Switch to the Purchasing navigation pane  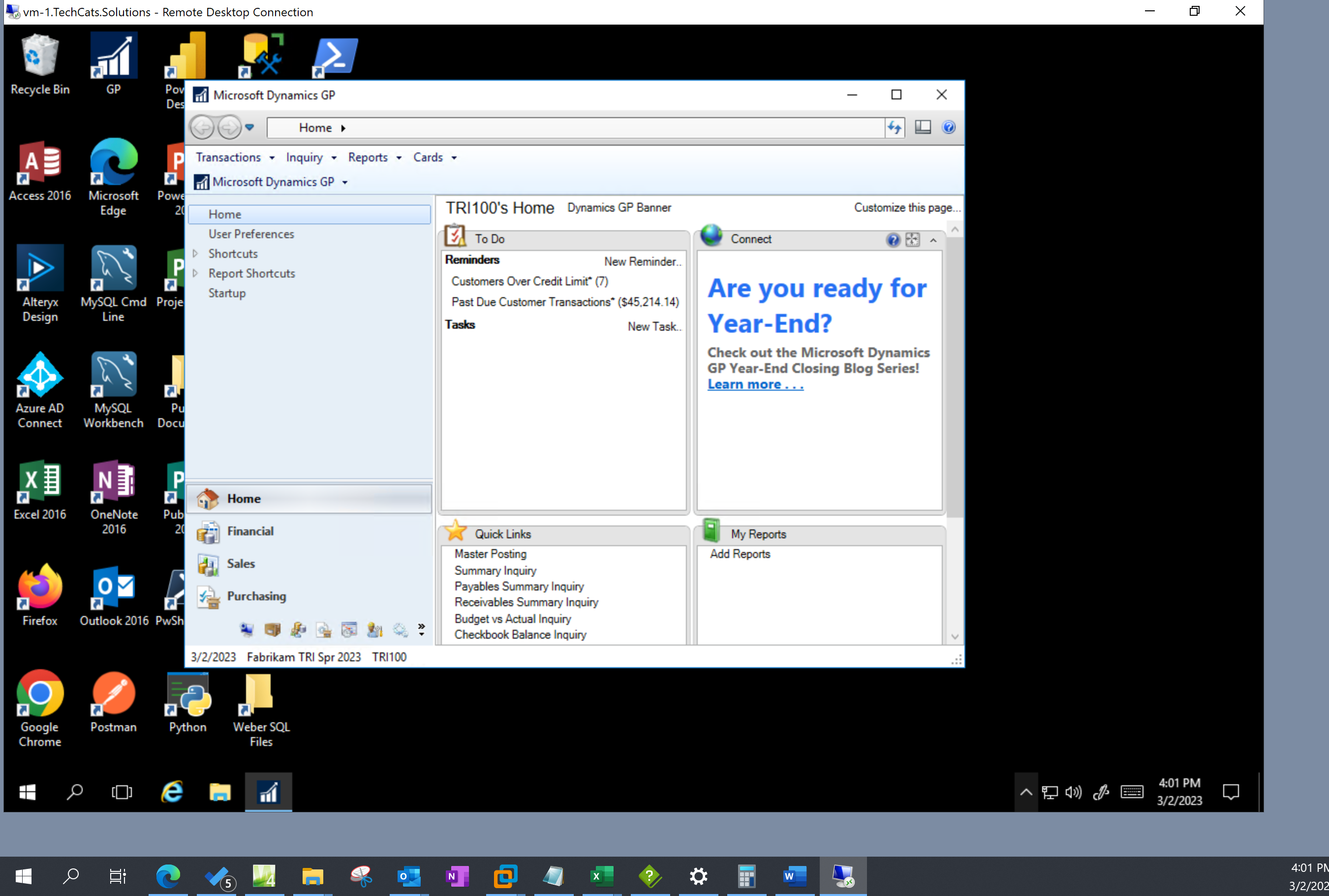[x=309, y=596]
